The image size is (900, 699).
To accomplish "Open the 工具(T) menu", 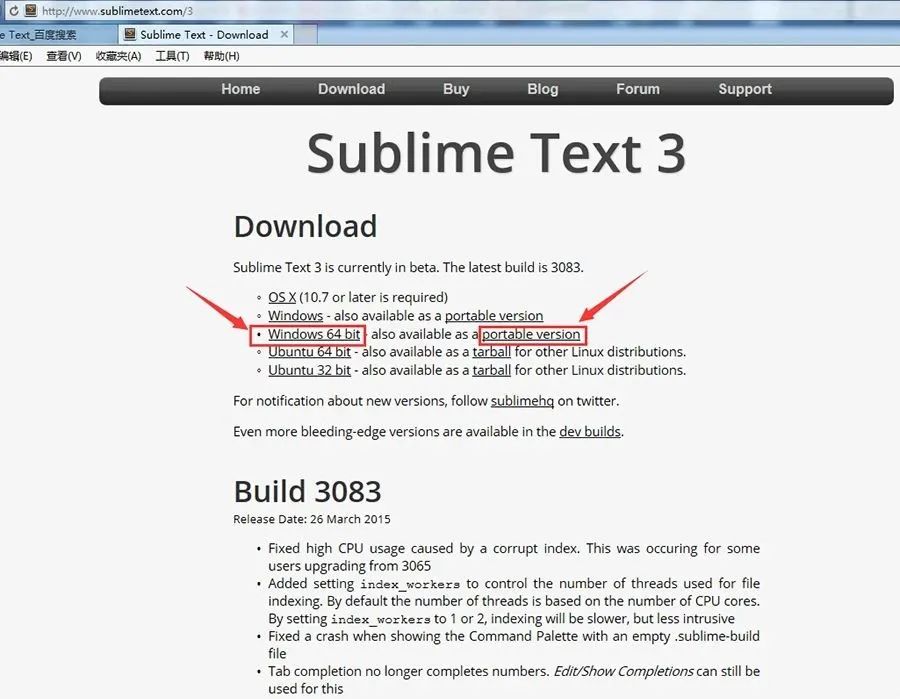I will 172,56.
